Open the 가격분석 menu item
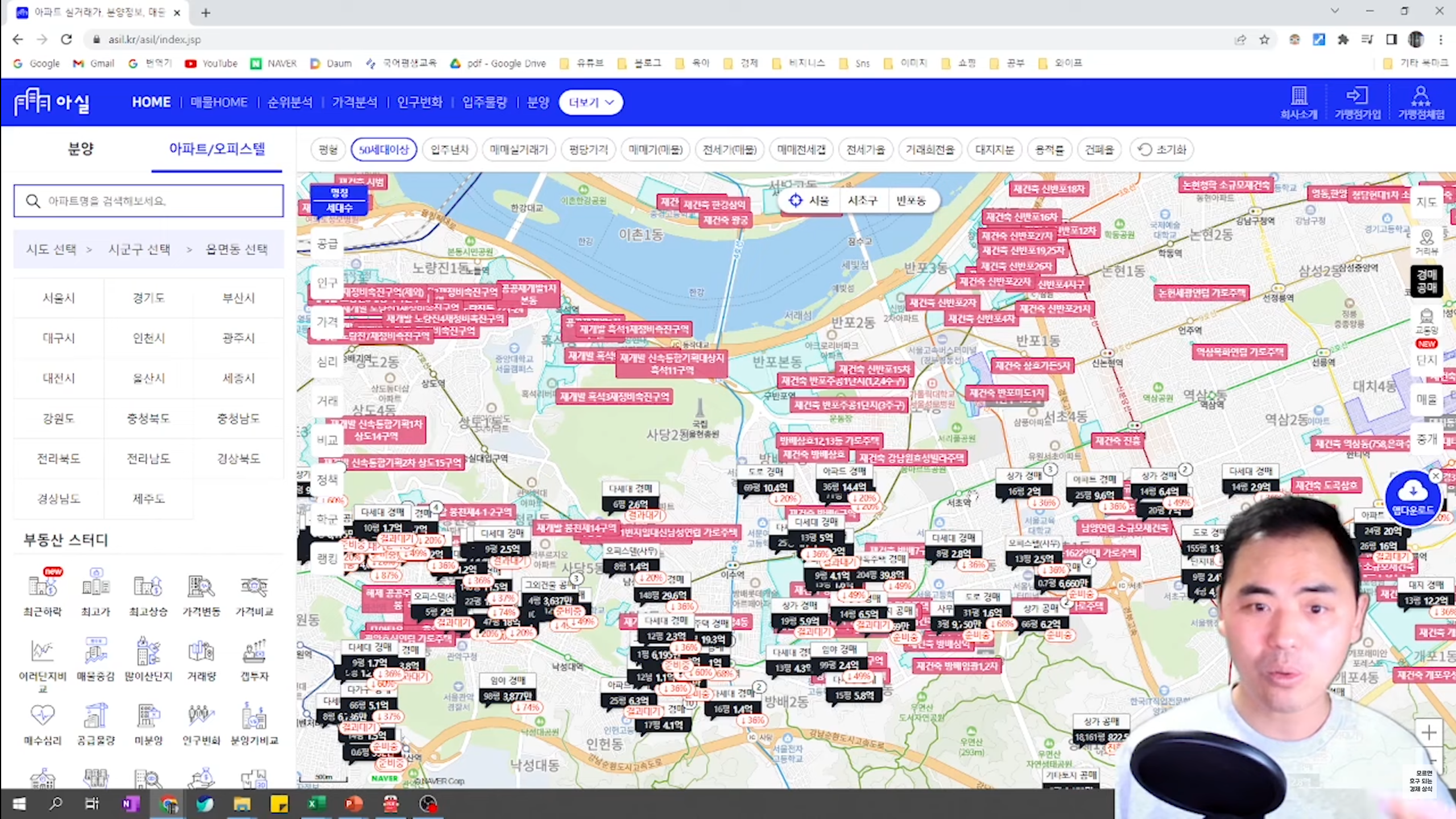The width and height of the screenshot is (1456, 819). pyautogui.click(x=354, y=102)
